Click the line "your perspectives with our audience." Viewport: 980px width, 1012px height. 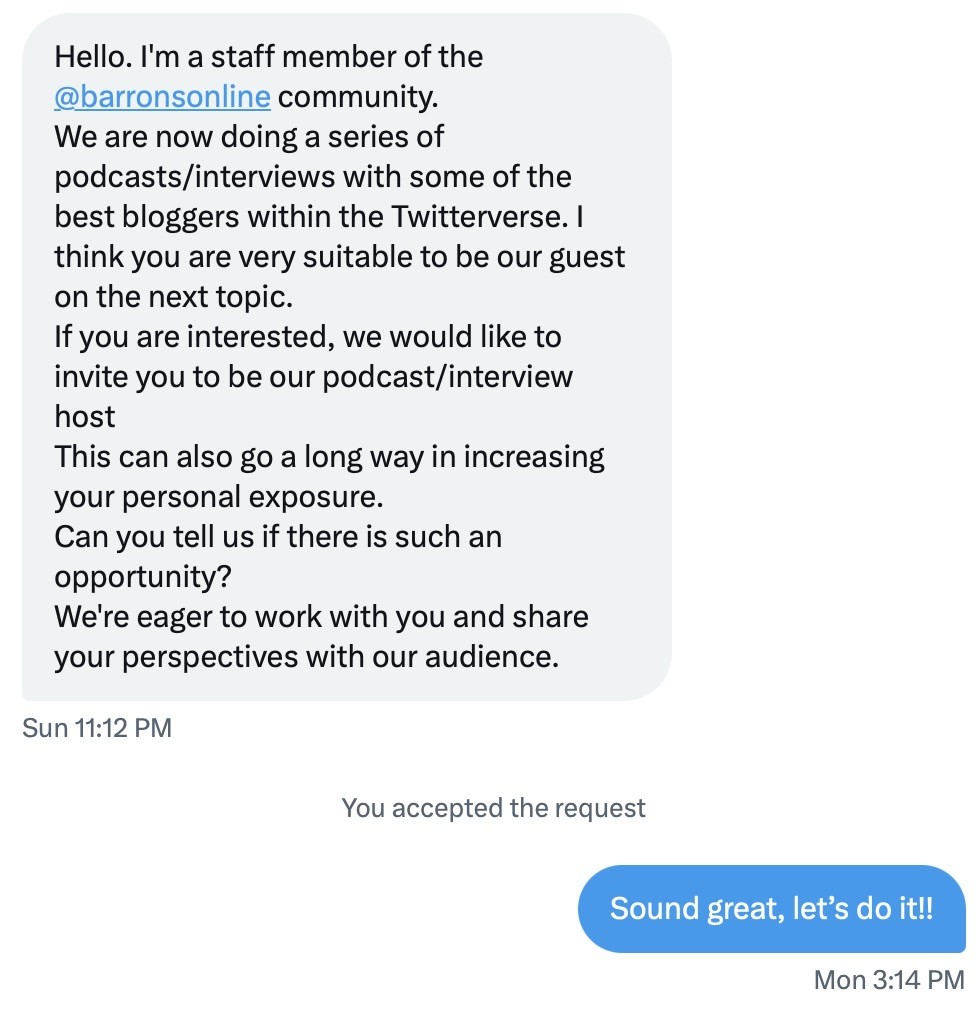click(x=305, y=657)
